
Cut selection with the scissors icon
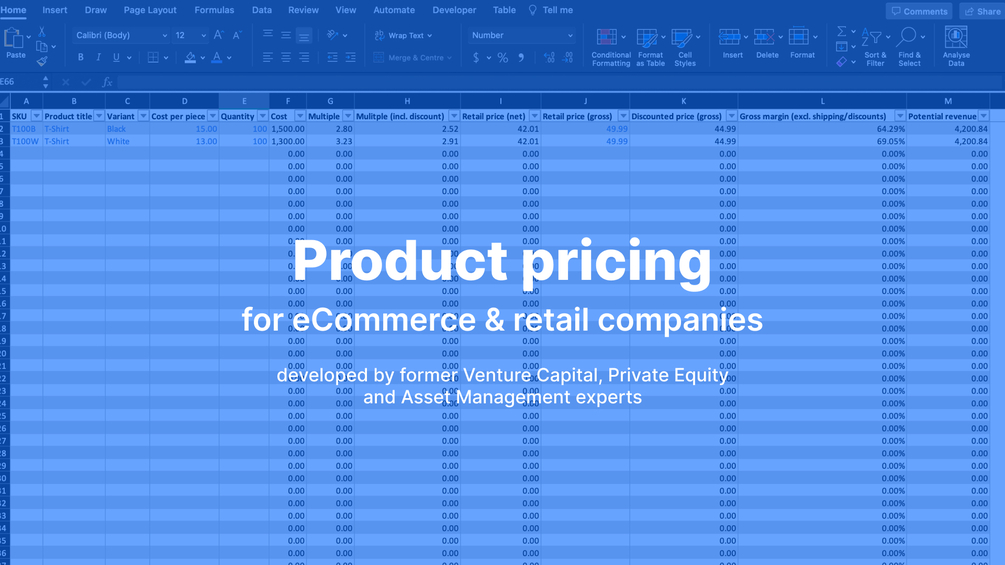[x=42, y=31]
